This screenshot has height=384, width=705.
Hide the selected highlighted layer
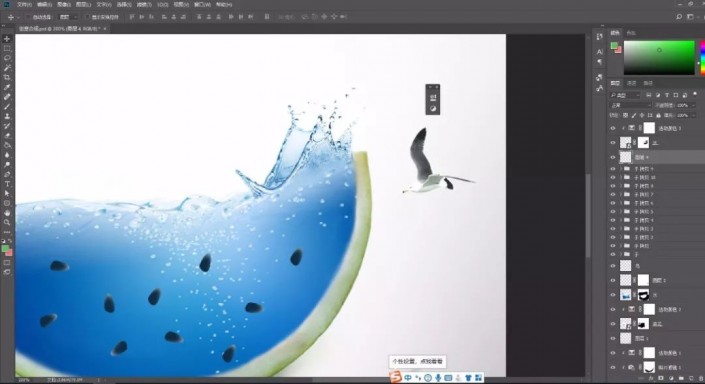(x=613, y=157)
